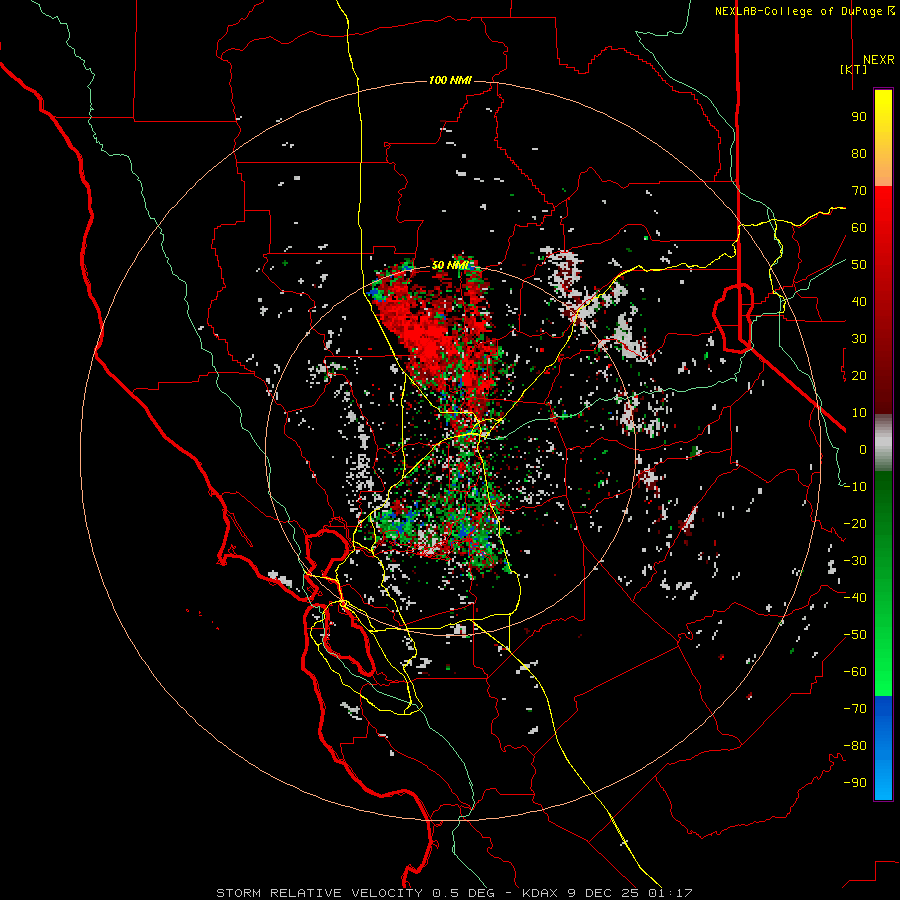Click the [KT] units label
900x900 pixels.
(x=853, y=69)
